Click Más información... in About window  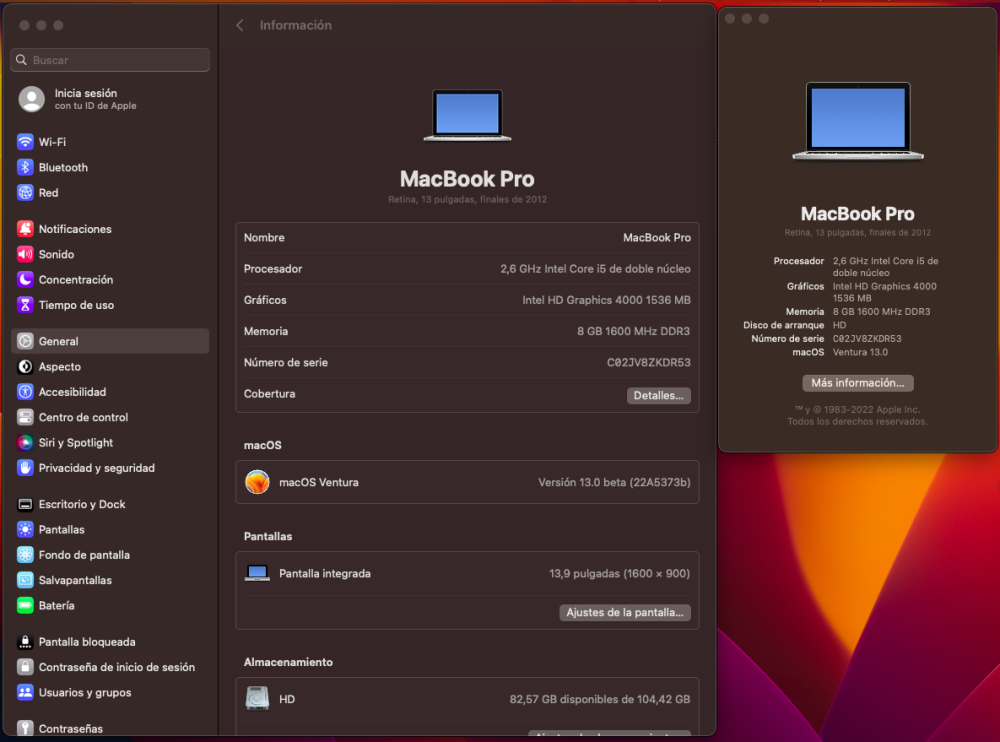pyautogui.click(x=857, y=383)
